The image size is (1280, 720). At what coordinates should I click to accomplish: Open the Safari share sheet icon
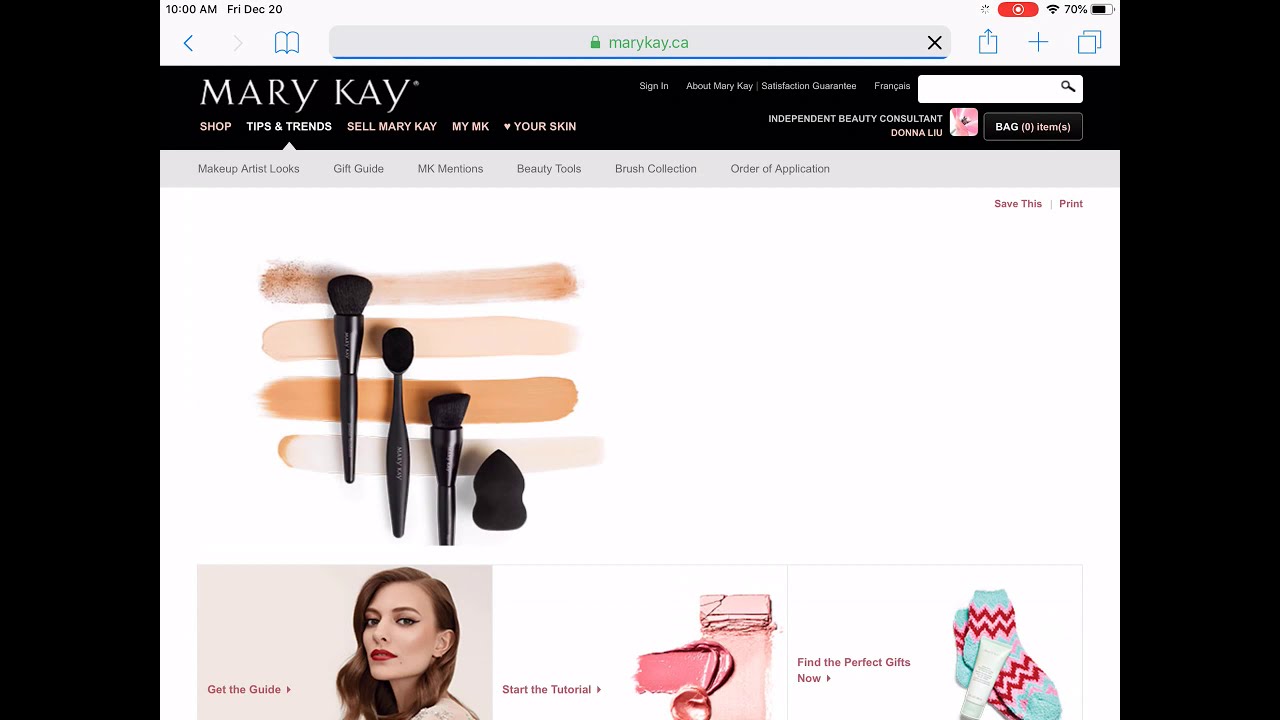click(x=988, y=41)
